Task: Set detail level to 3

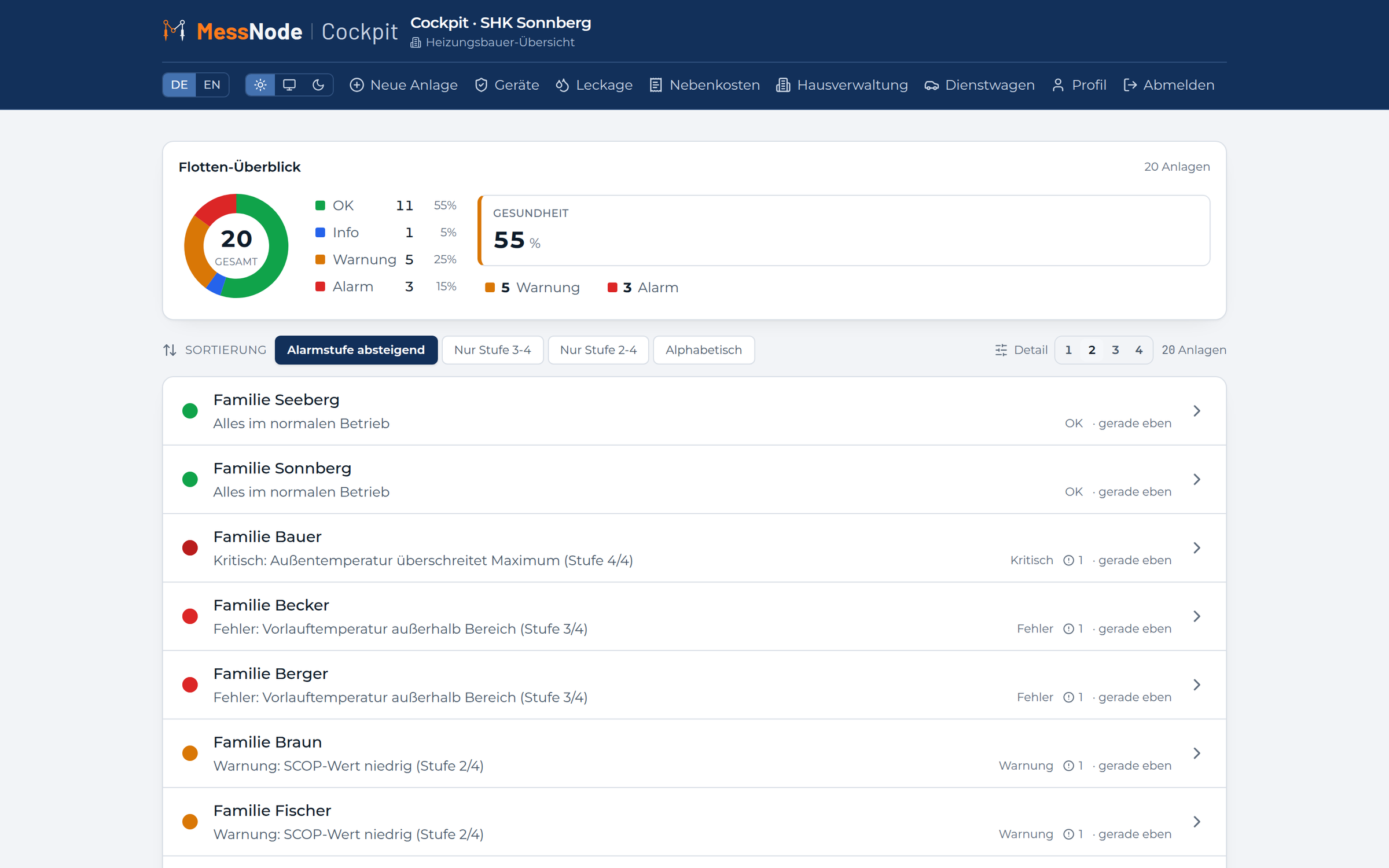Action: pyautogui.click(x=1115, y=350)
